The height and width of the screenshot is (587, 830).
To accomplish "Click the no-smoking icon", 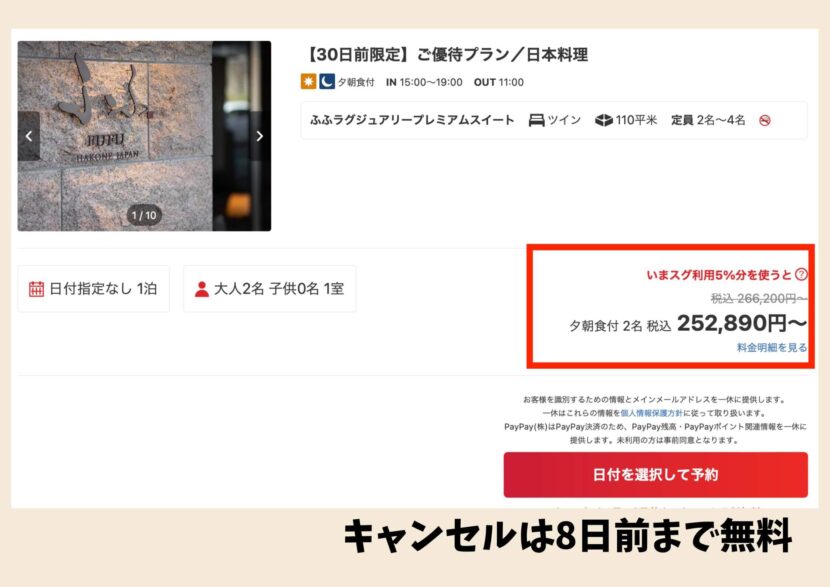I will point(765,121).
